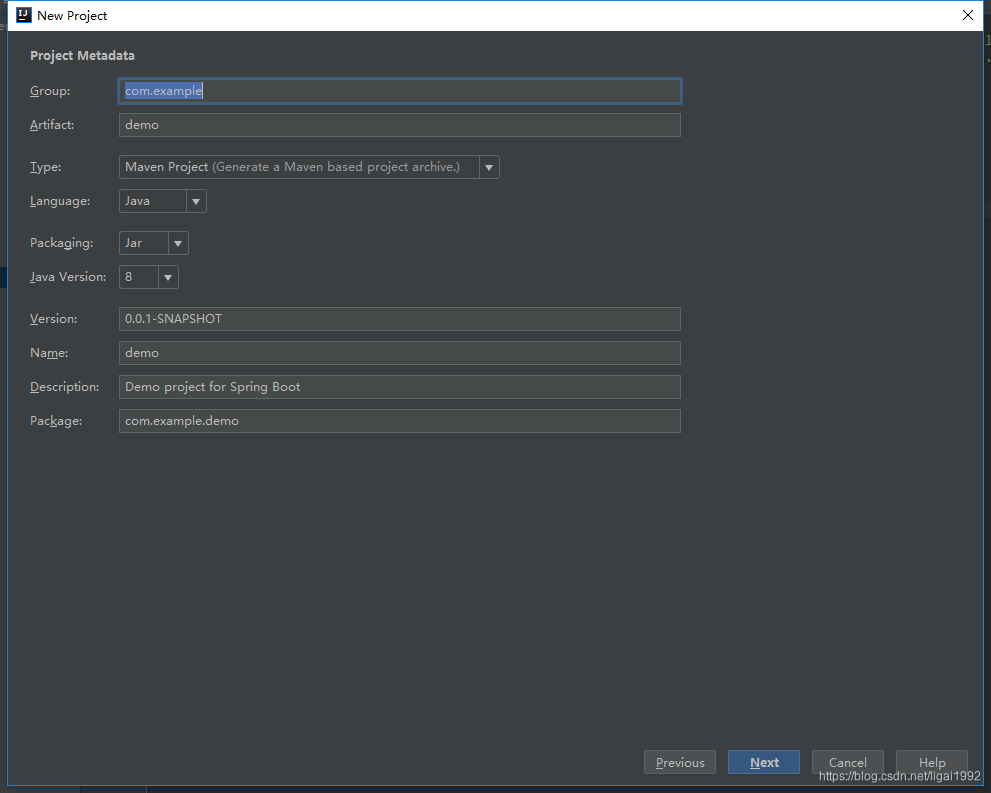Click the Group: label
The width and height of the screenshot is (991, 793).
coord(50,91)
